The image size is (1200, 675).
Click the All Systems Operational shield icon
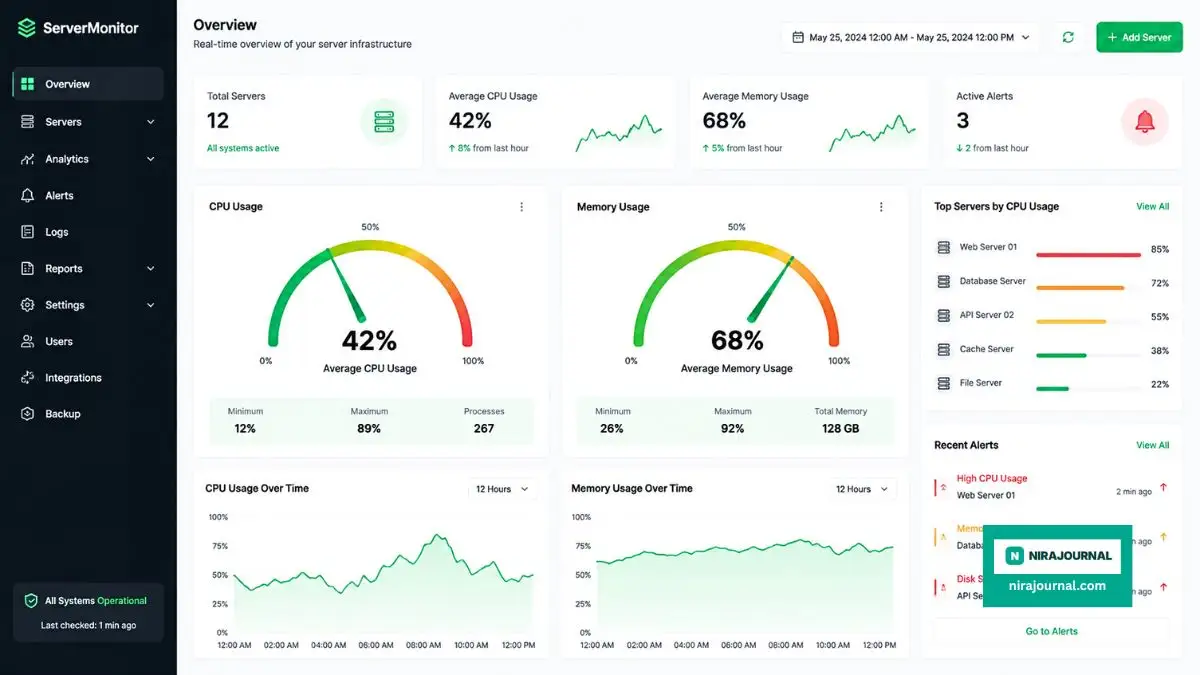[31, 601]
